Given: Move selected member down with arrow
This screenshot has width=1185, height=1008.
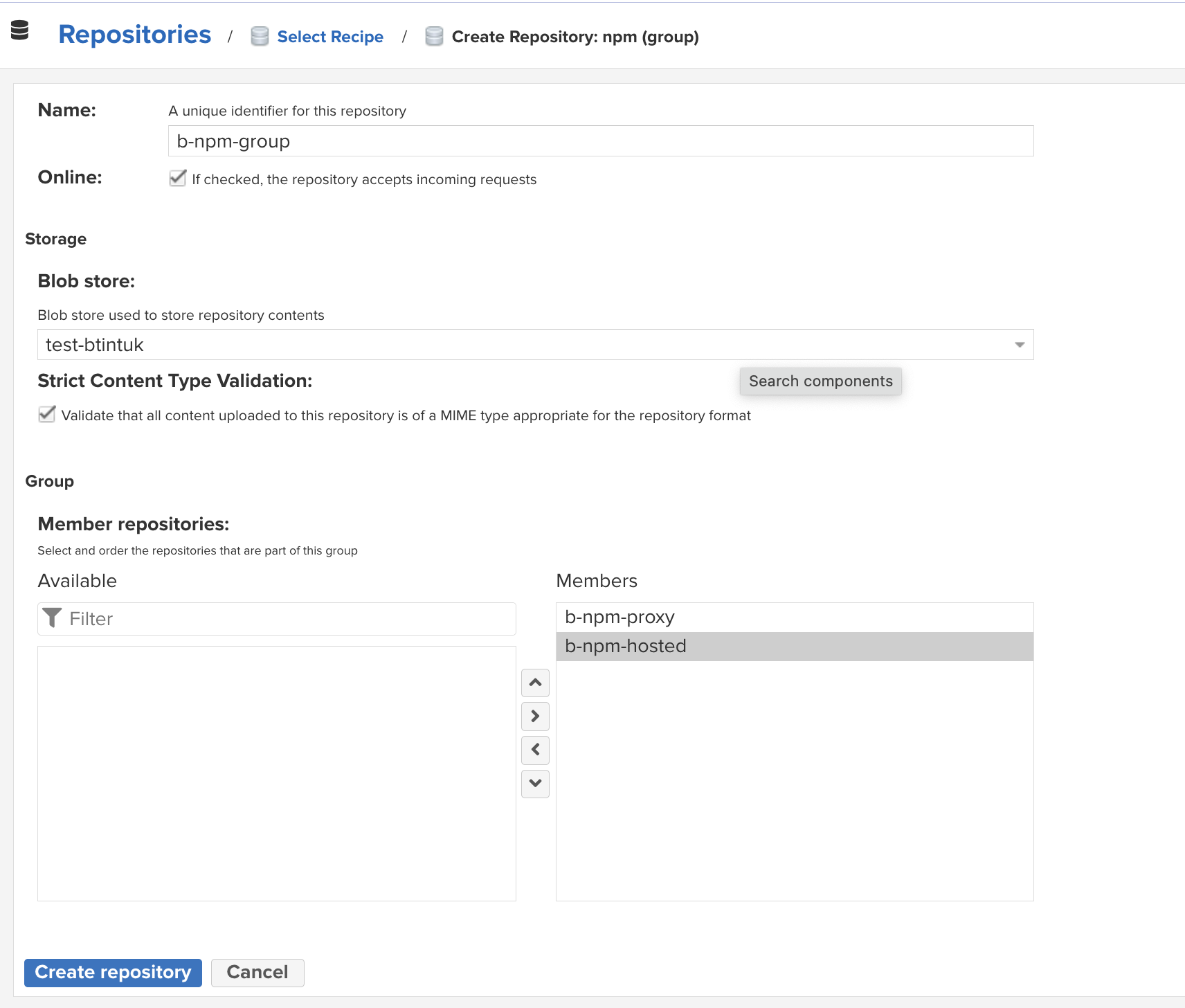Looking at the screenshot, I should [x=535, y=784].
